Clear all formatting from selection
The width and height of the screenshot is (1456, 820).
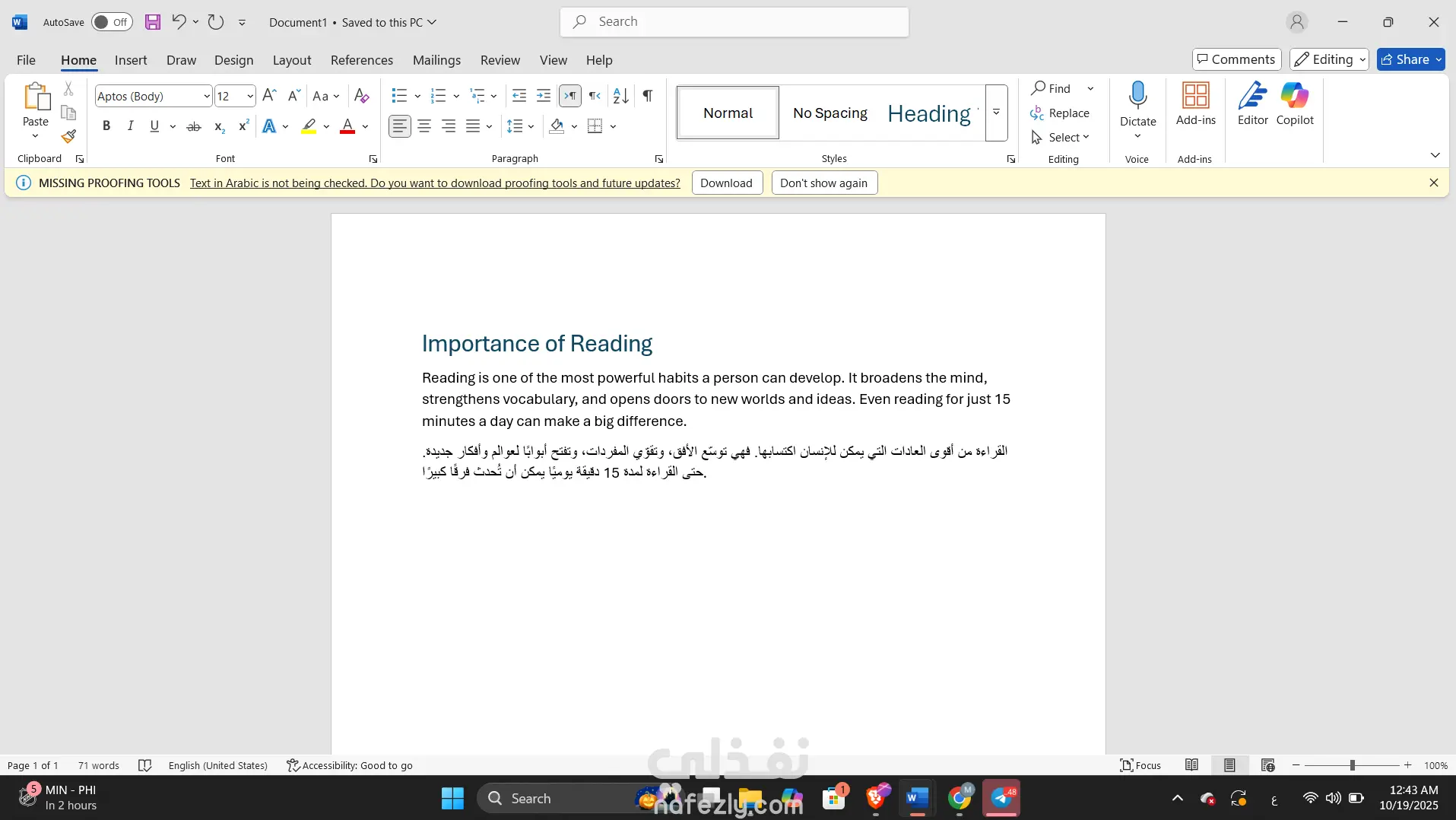click(x=362, y=95)
